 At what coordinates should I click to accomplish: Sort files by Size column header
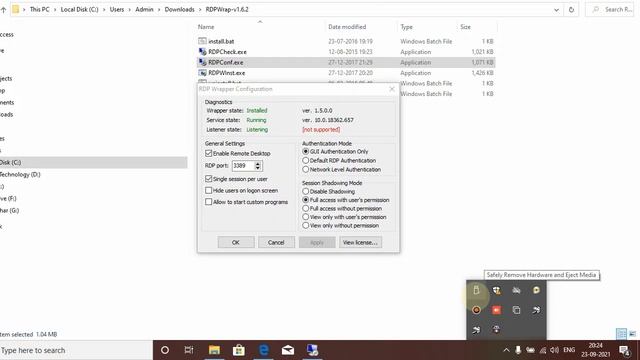click(465, 27)
